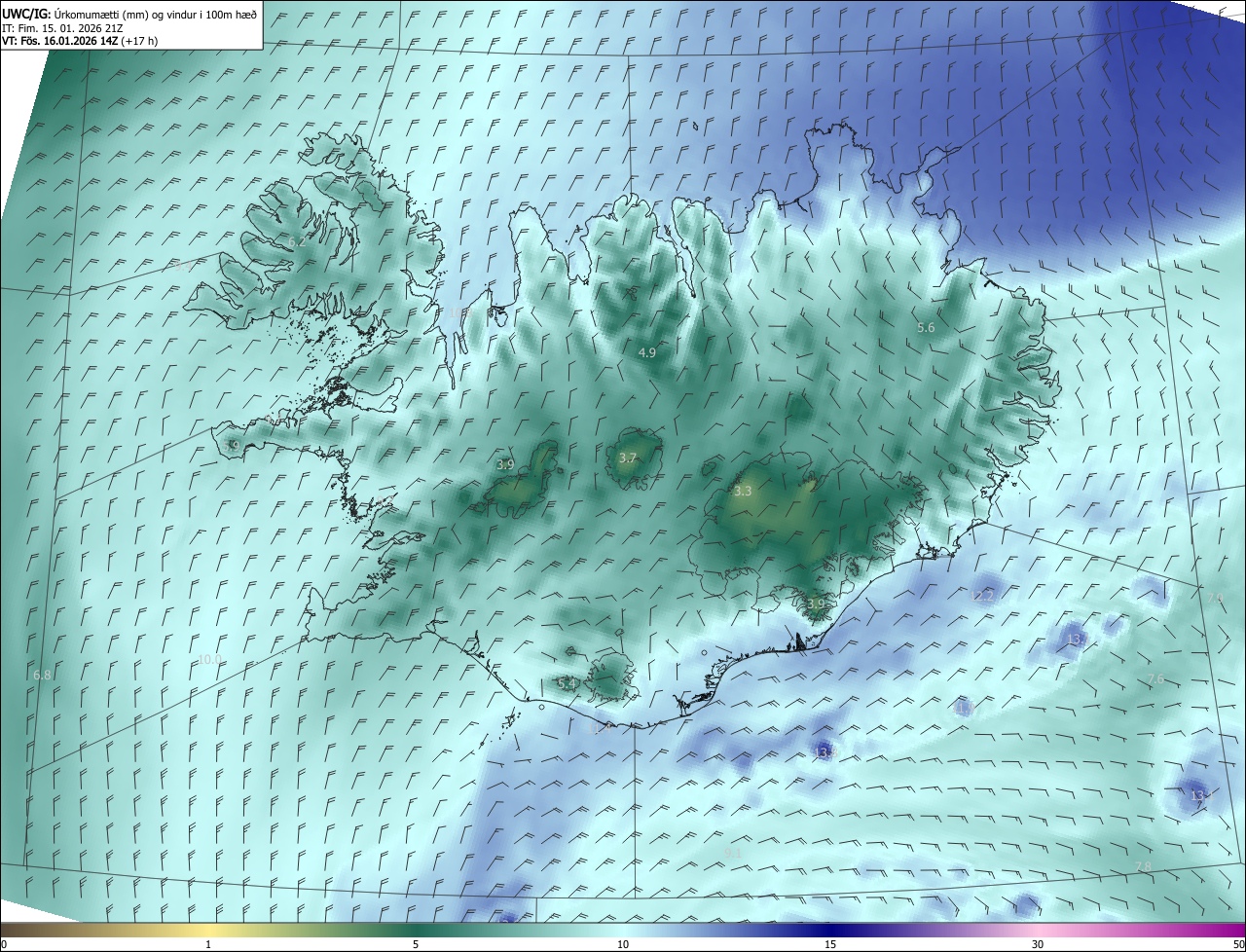
Task: Click the 0 tick on the color scale
Action: pyautogui.click(x=4, y=944)
